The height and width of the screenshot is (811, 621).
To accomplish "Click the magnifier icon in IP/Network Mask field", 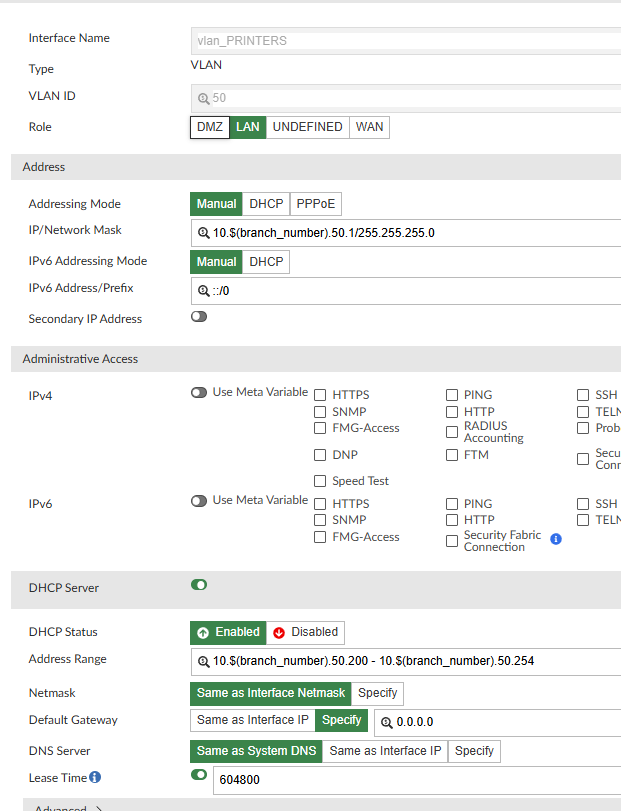I will pos(204,233).
